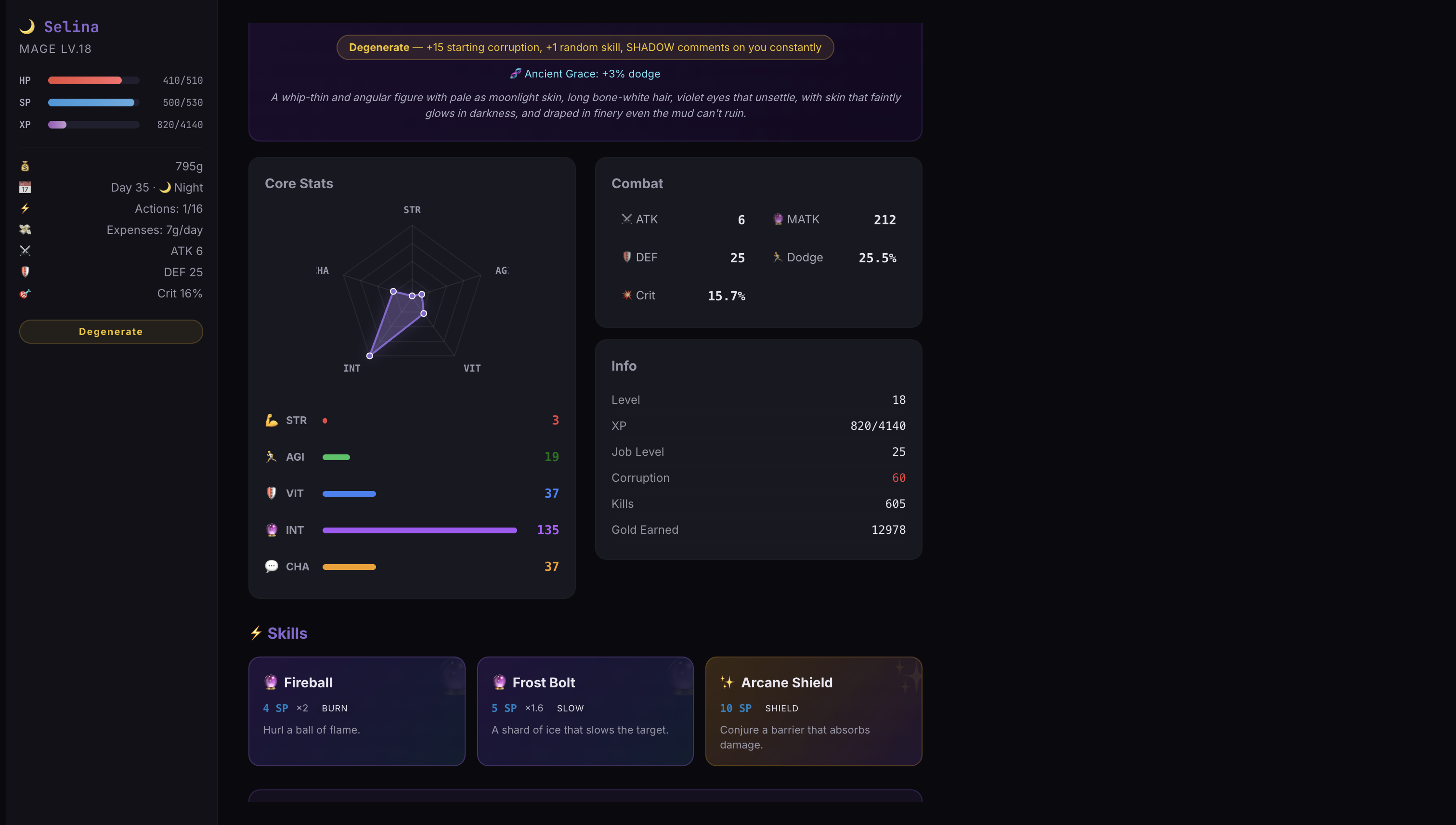1456x825 pixels.
Task: Click the moon icon beside Selina
Action: click(26, 26)
